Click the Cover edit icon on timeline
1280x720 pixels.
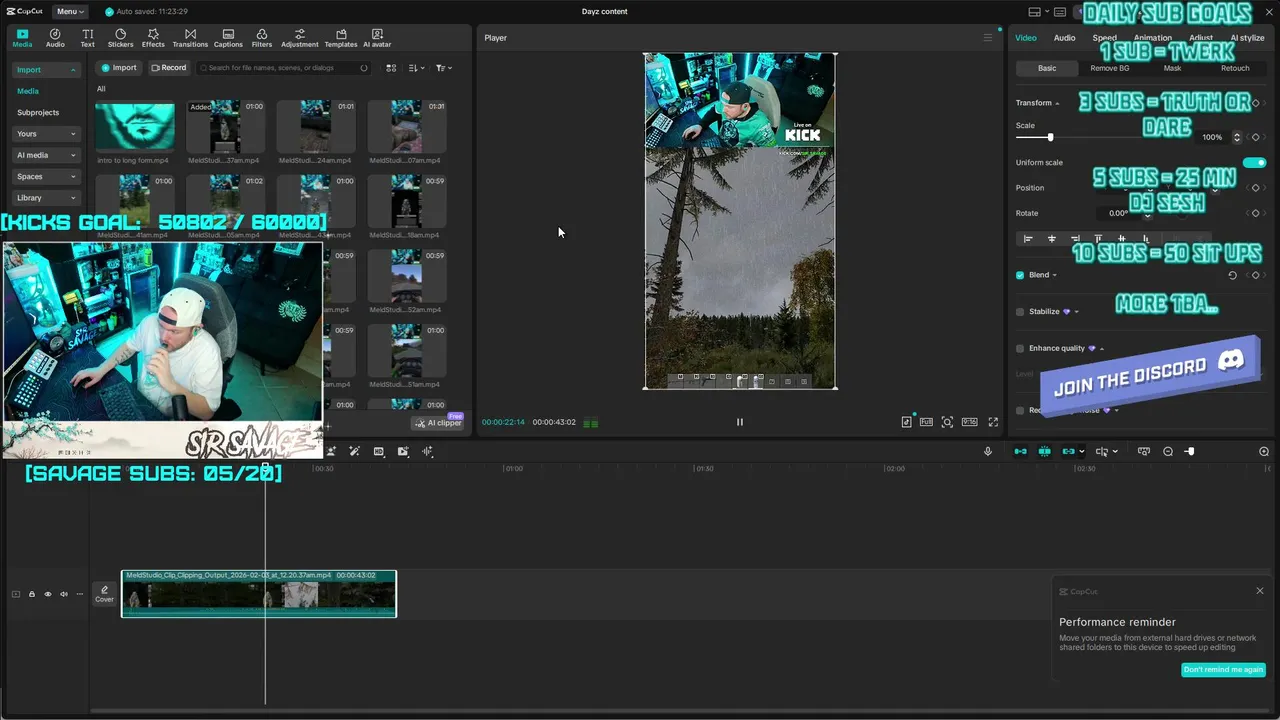[104, 594]
